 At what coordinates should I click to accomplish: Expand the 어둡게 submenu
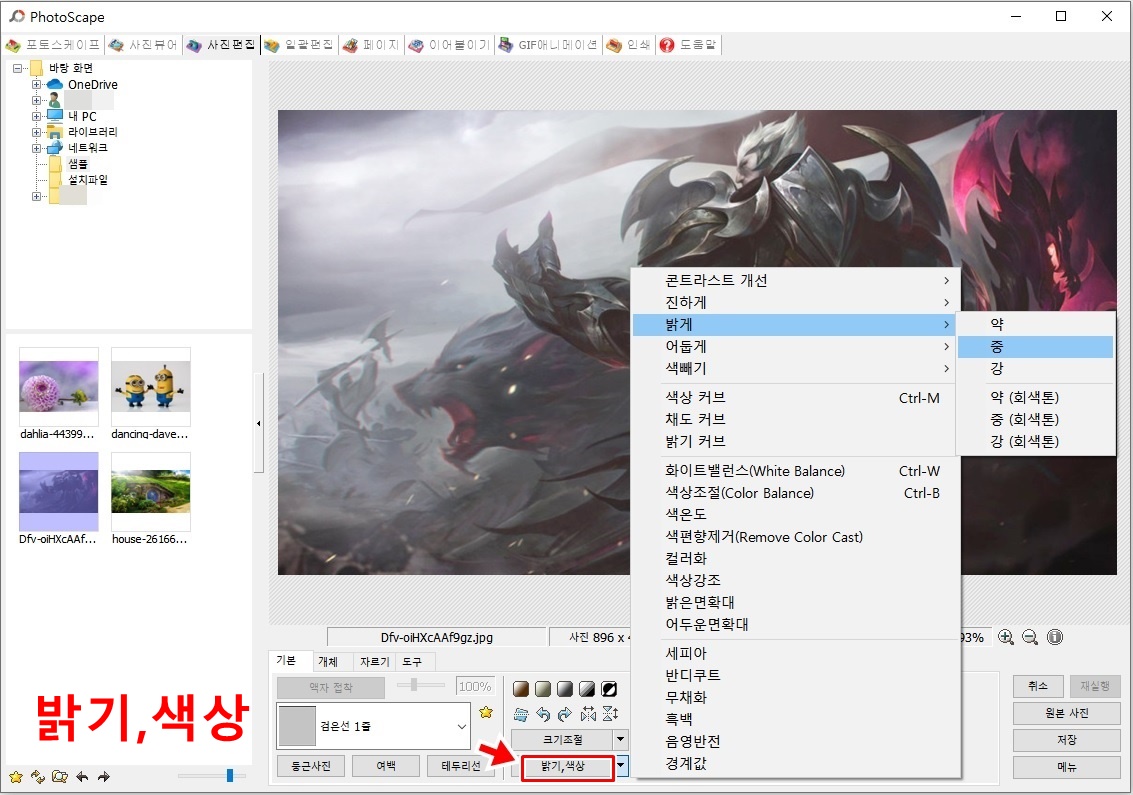click(x=796, y=347)
